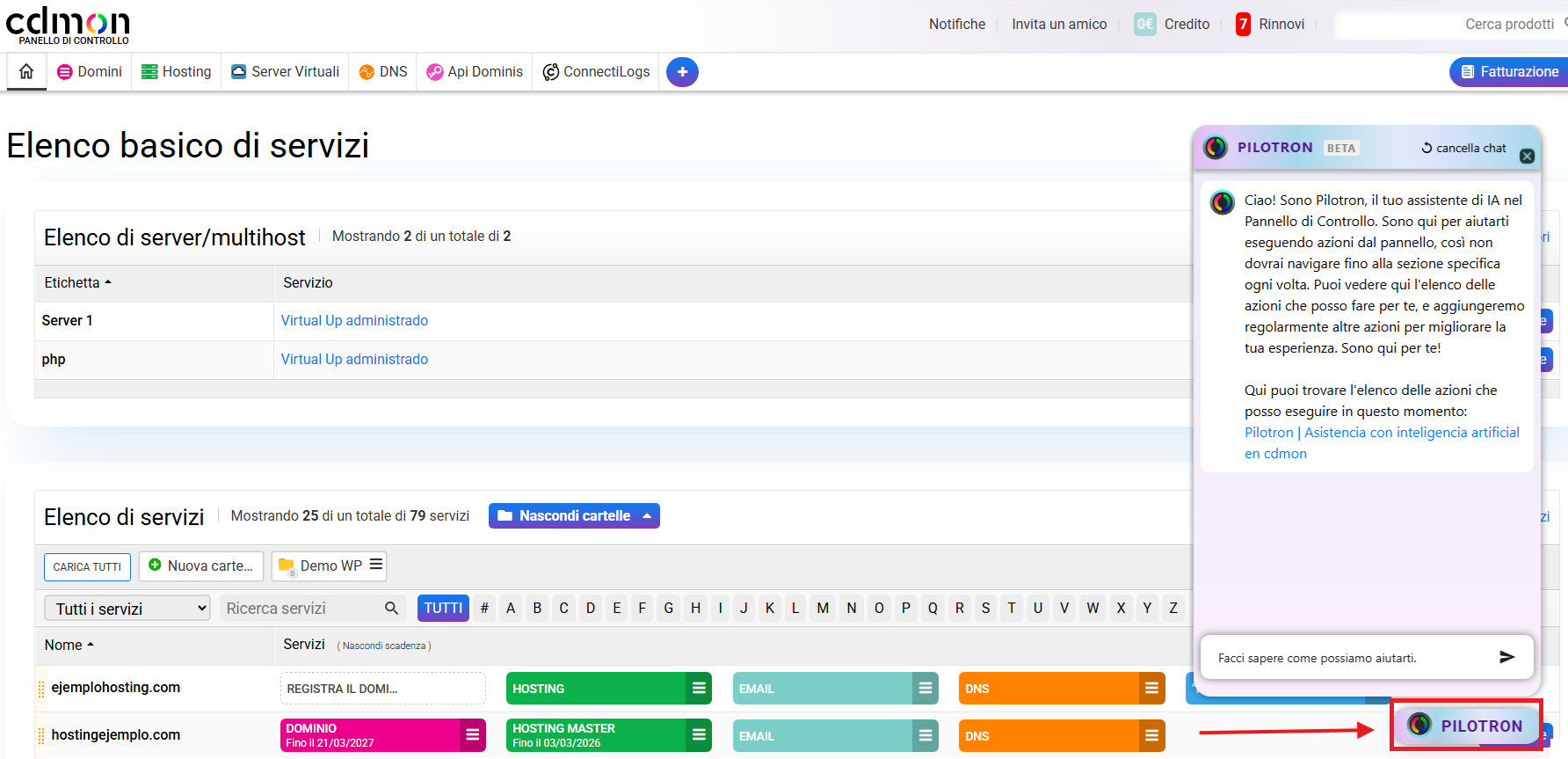Viewport: 1568px width, 759px height.
Task: Open the green HOSTING menu for ejemplohosting.com
Action: pyautogui.click(x=699, y=688)
